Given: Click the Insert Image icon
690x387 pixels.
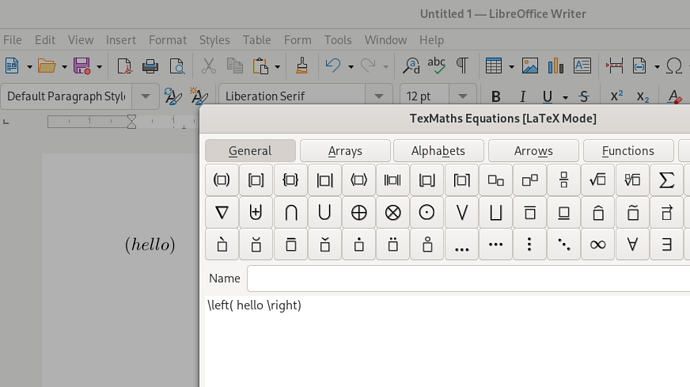Looking at the screenshot, I should click(530, 66).
